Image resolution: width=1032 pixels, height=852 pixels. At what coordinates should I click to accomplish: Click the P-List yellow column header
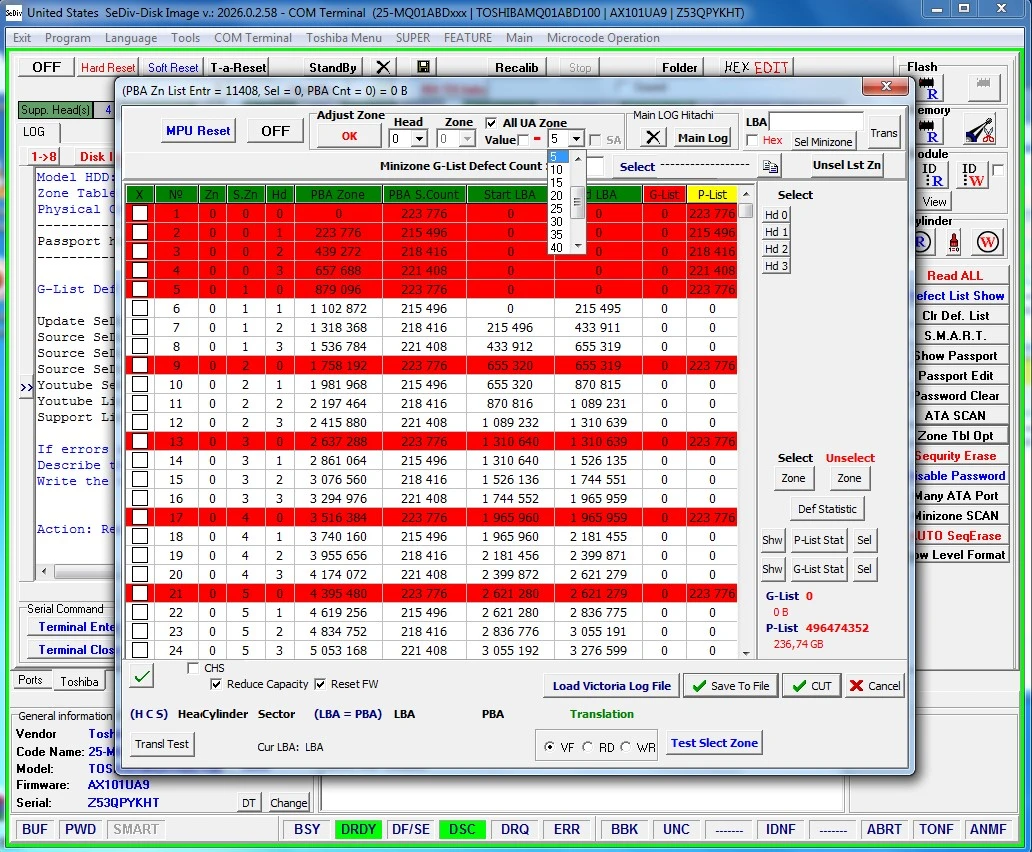[x=712, y=195]
